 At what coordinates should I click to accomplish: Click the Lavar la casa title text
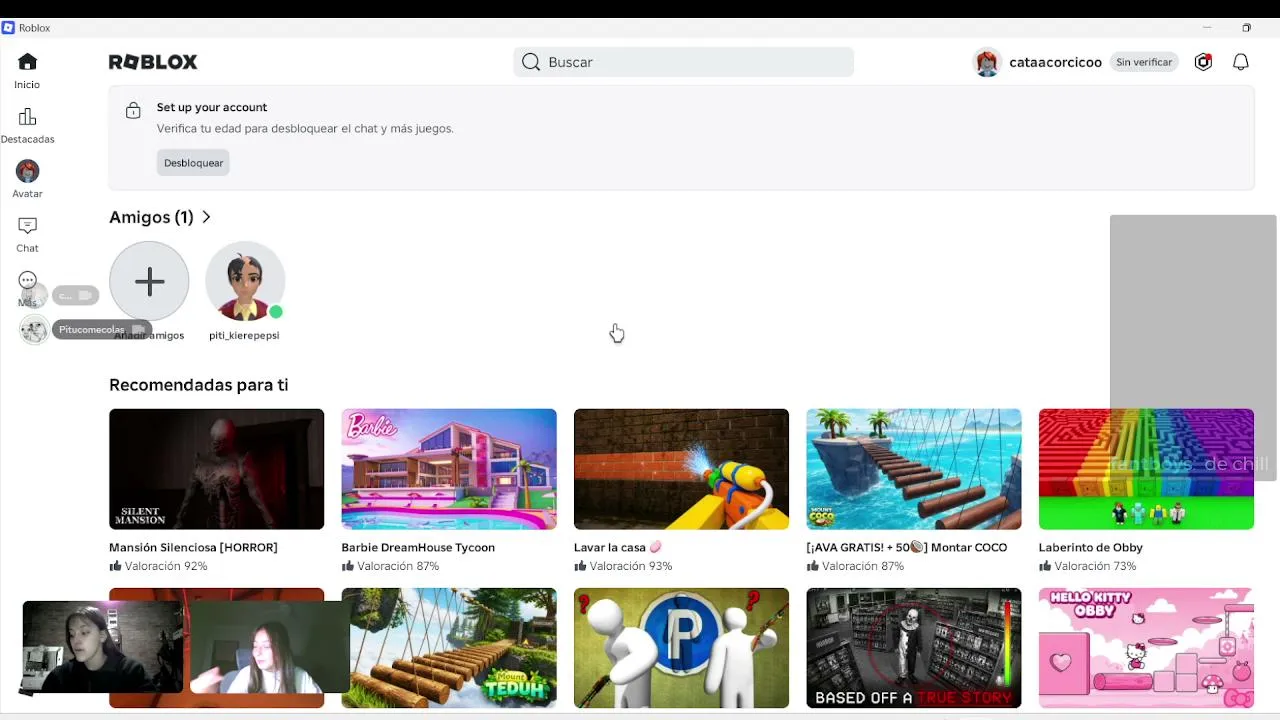(x=618, y=548)
